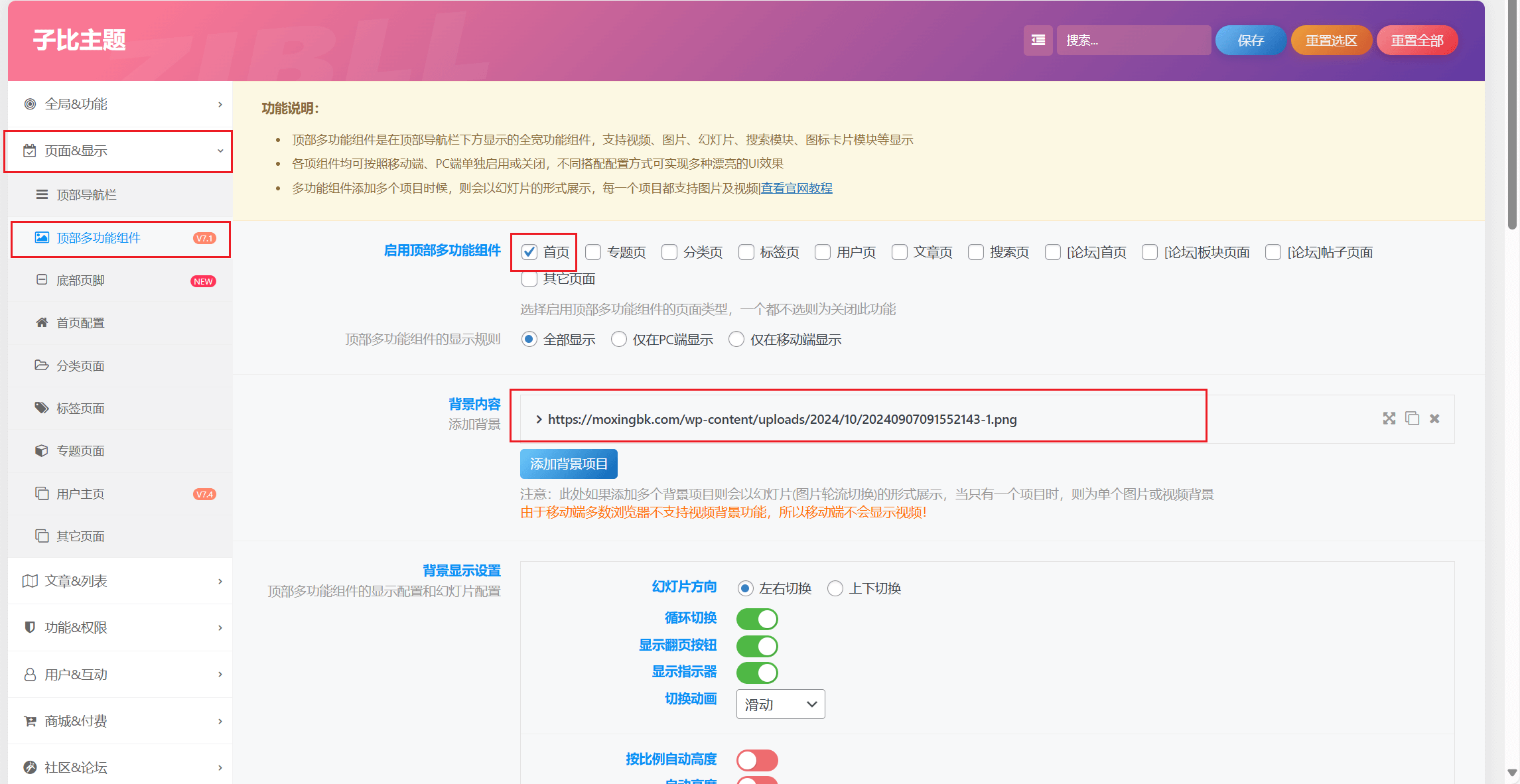
Task: Open 分类页面 menu item
Action: [x=121, y=365]
